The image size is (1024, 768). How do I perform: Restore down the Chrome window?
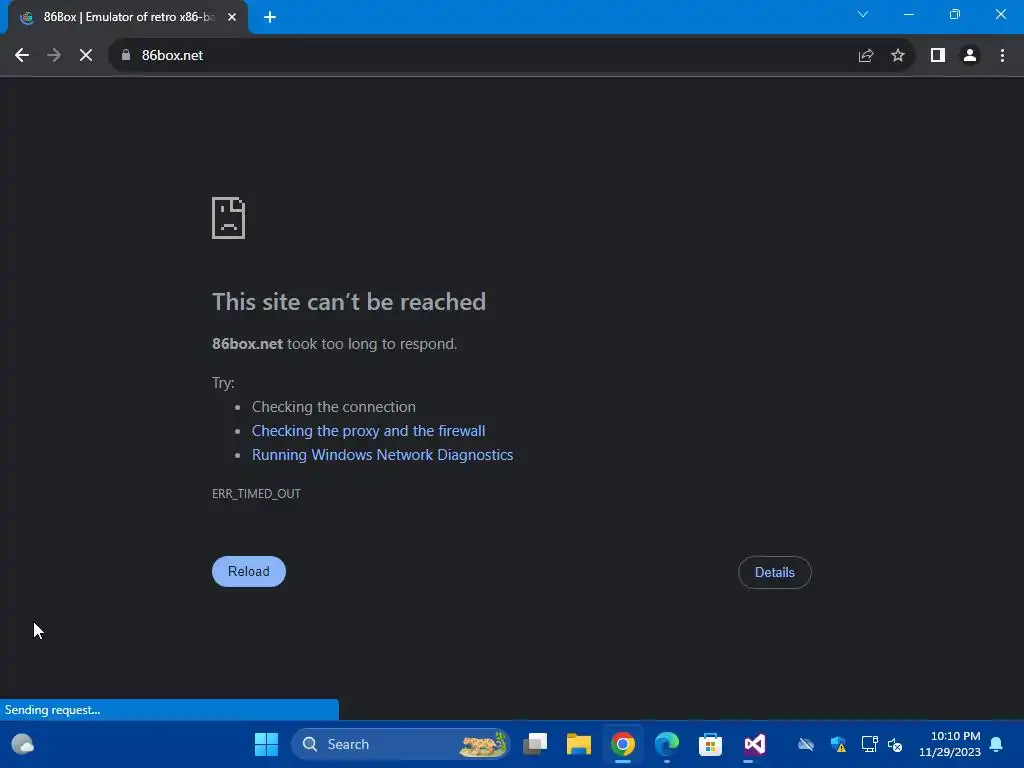click(x=955, y=14)
